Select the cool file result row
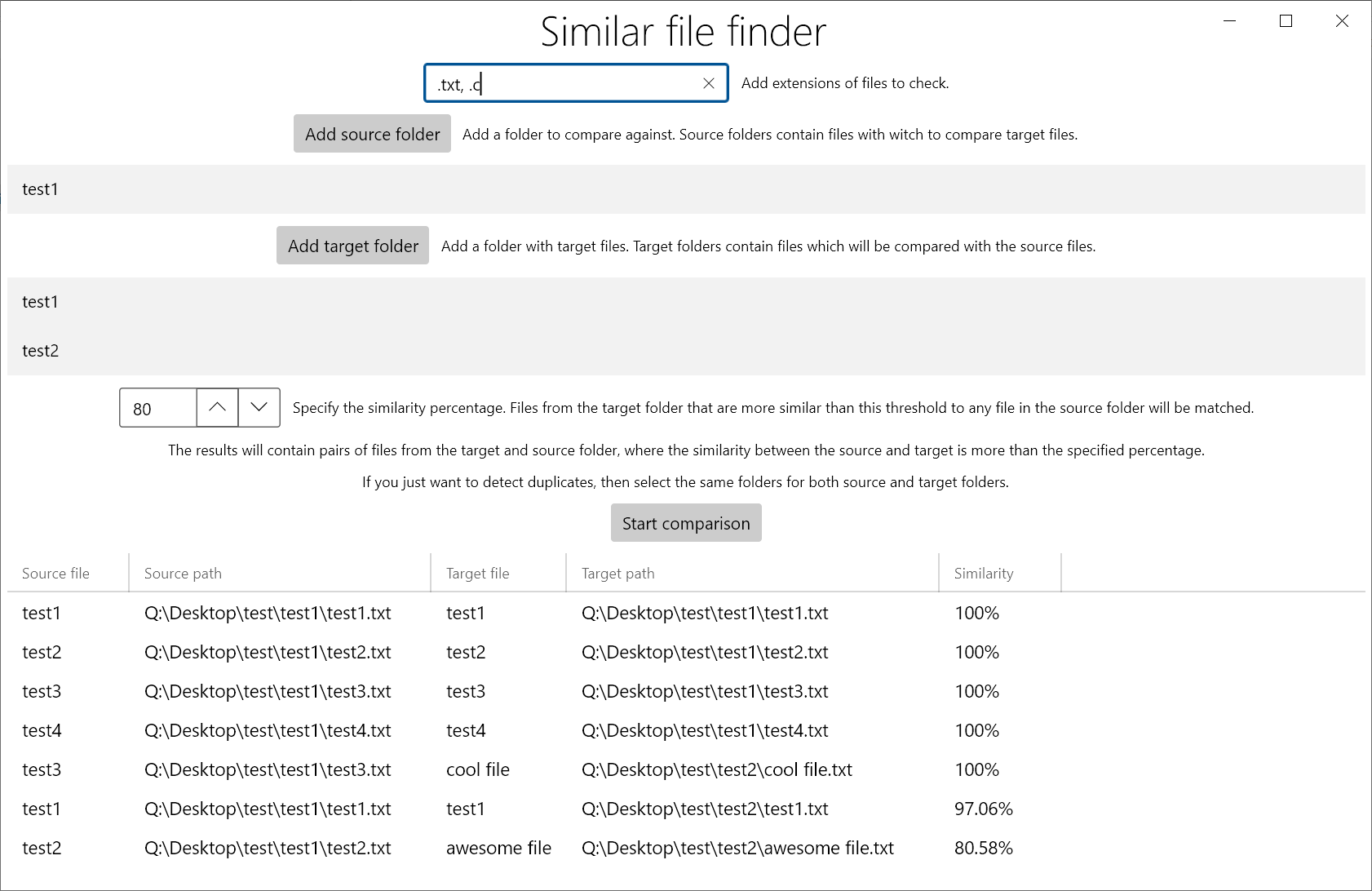1372x891 pixels. (477, 769)
